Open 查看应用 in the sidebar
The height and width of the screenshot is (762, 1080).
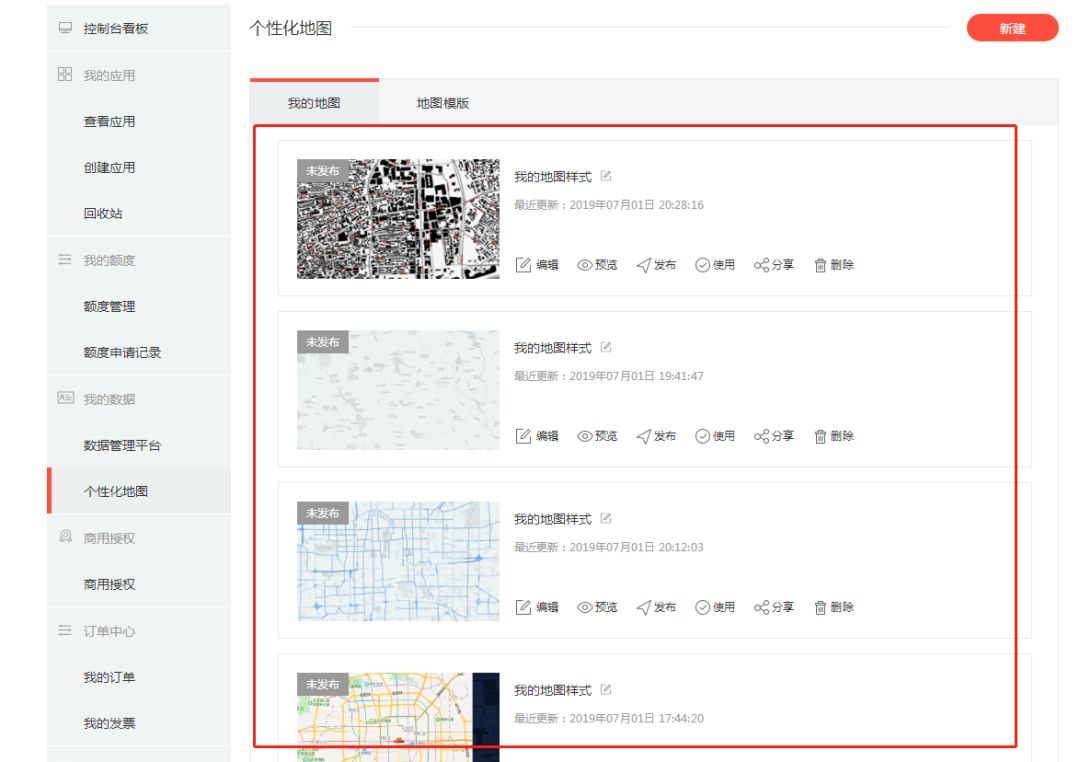click(x=109, y=121)
